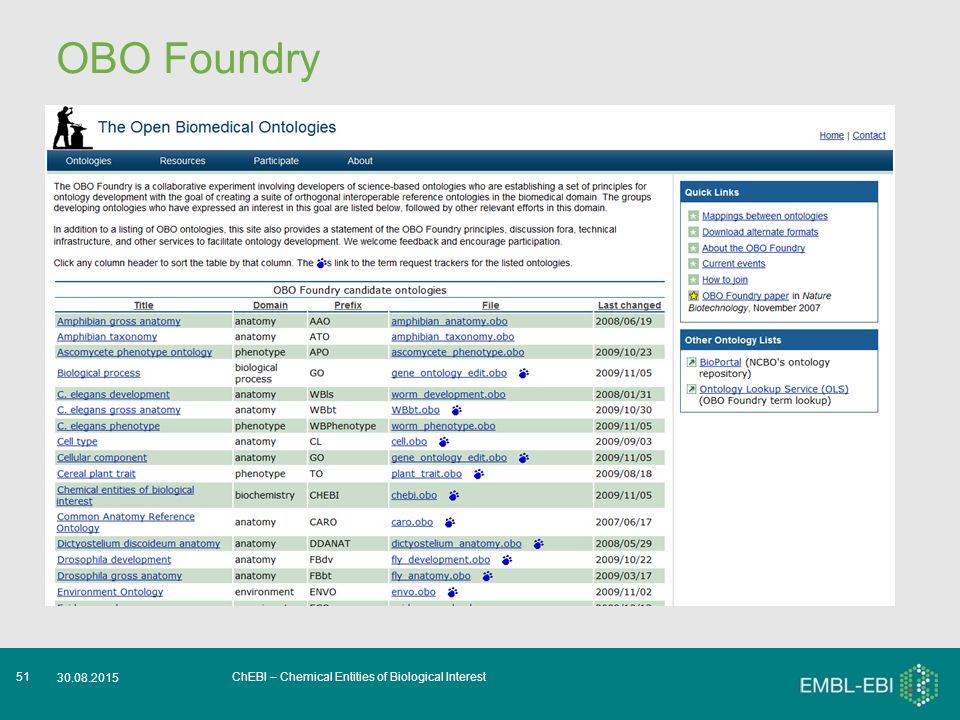Open the Current events link
The height and width of the screenshot is (720, 960).
point(733,264)
